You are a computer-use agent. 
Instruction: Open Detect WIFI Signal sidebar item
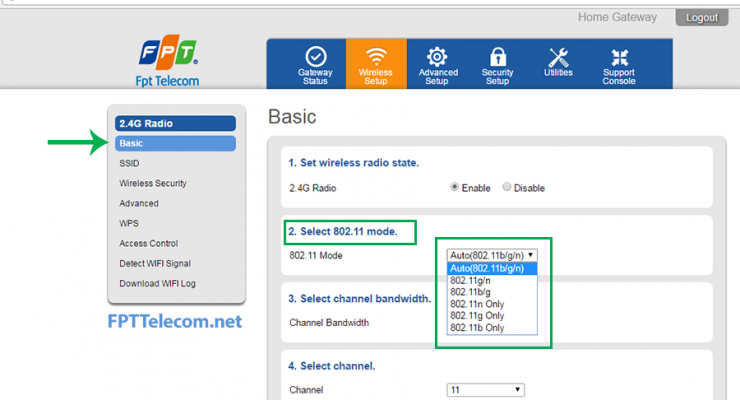point(155,263)
